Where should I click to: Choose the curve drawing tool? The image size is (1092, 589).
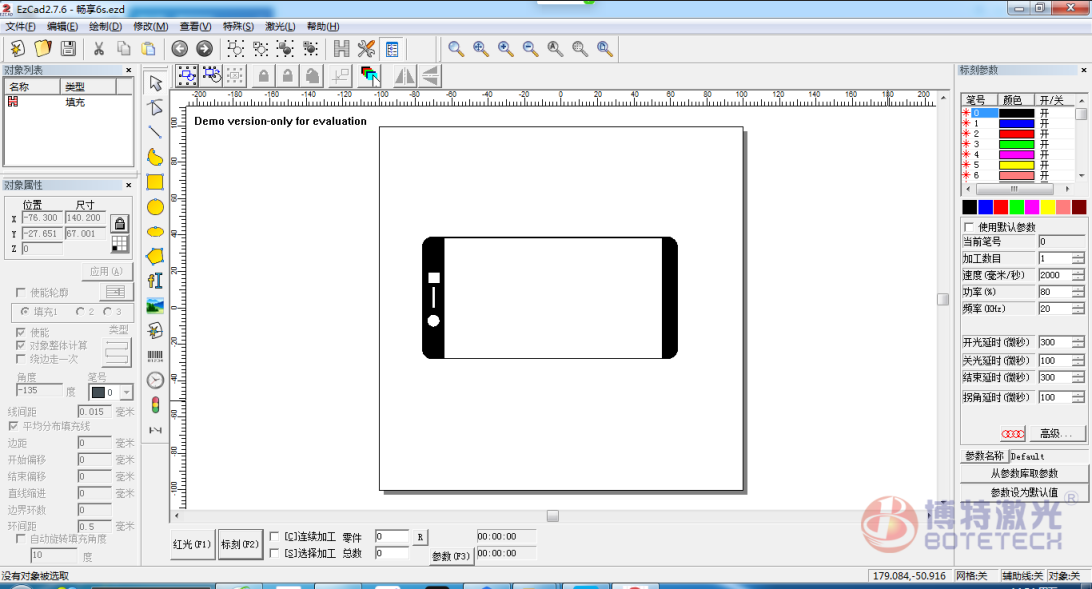coord(155,157)
